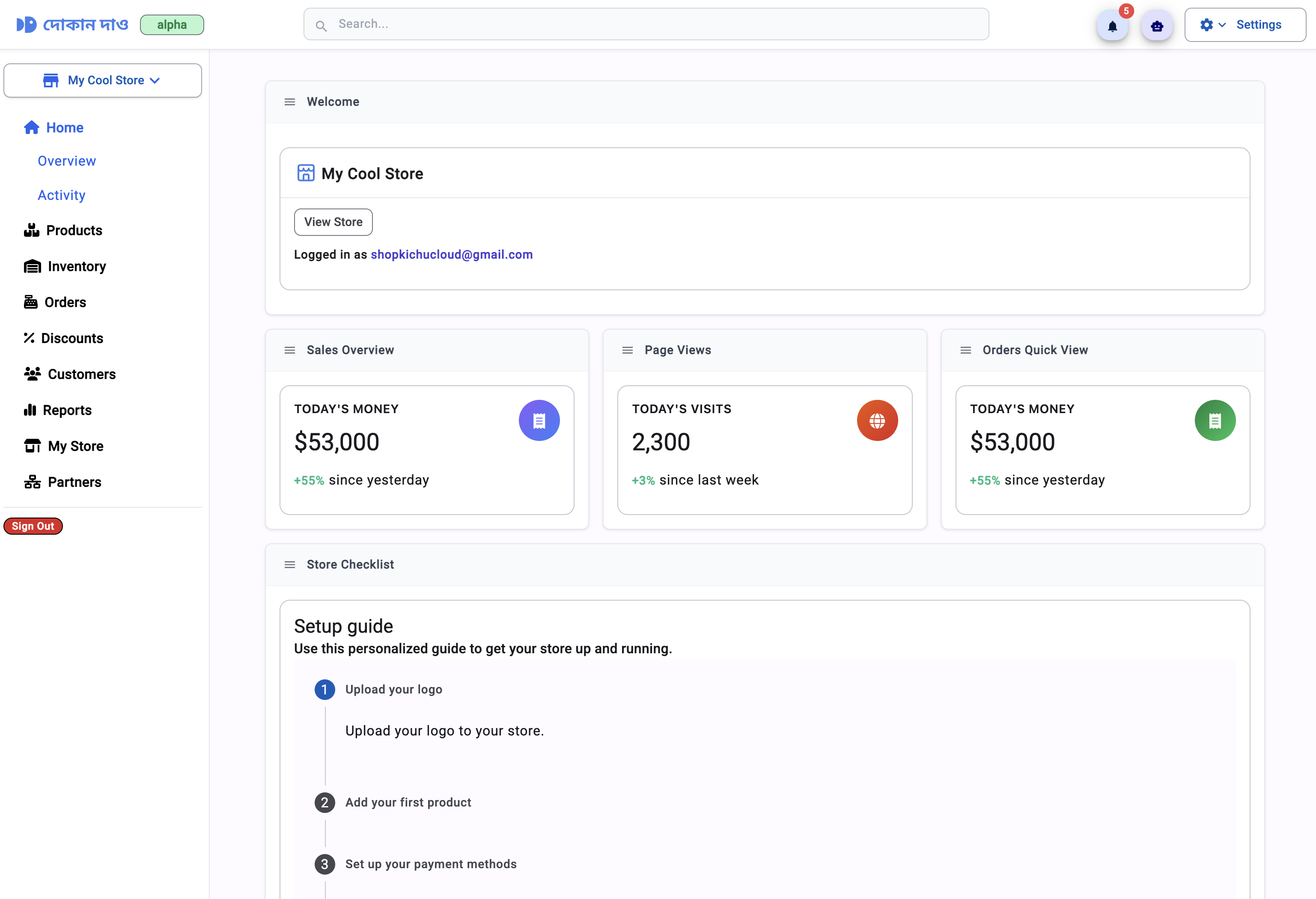Focus the Search input field
Viewport: 1316px width, 899px height.
[x=646, y=24]
